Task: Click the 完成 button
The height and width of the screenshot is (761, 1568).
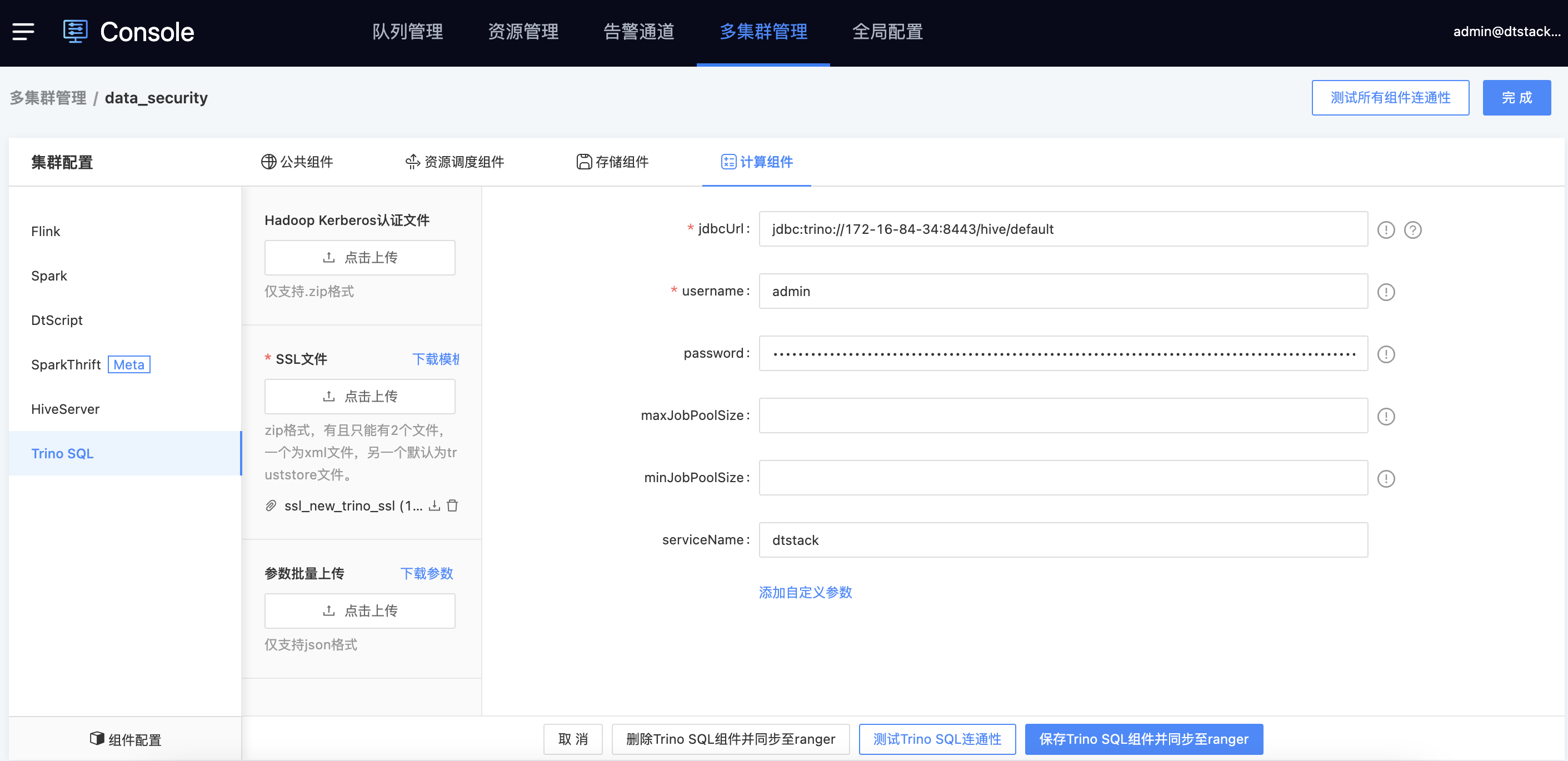Action: 1516,97
